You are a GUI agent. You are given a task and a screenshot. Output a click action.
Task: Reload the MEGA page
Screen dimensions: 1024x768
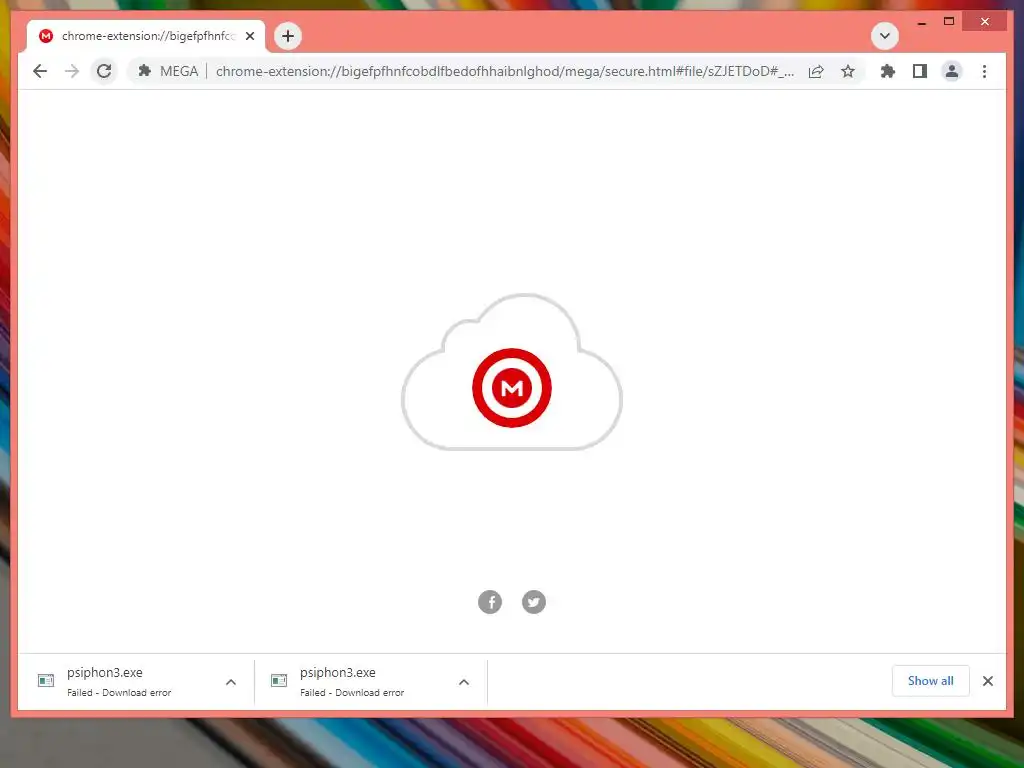point(104,71)
